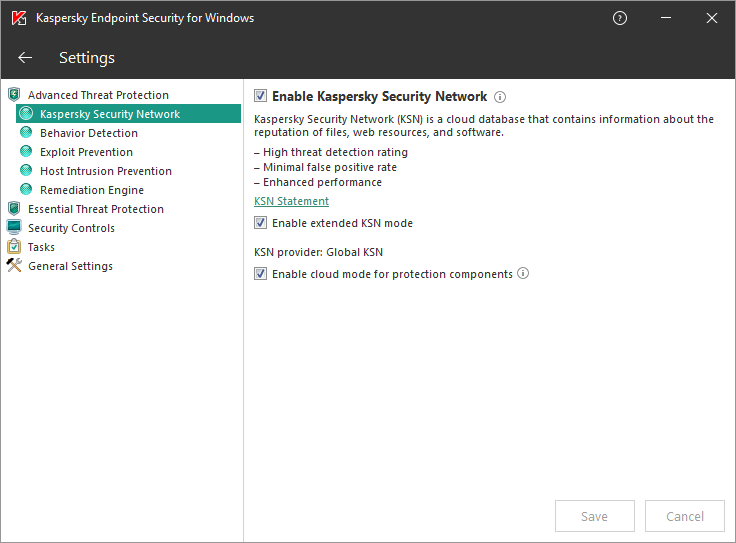Click the Essential Threat Protection shield icon

click(x=14, y=208)
